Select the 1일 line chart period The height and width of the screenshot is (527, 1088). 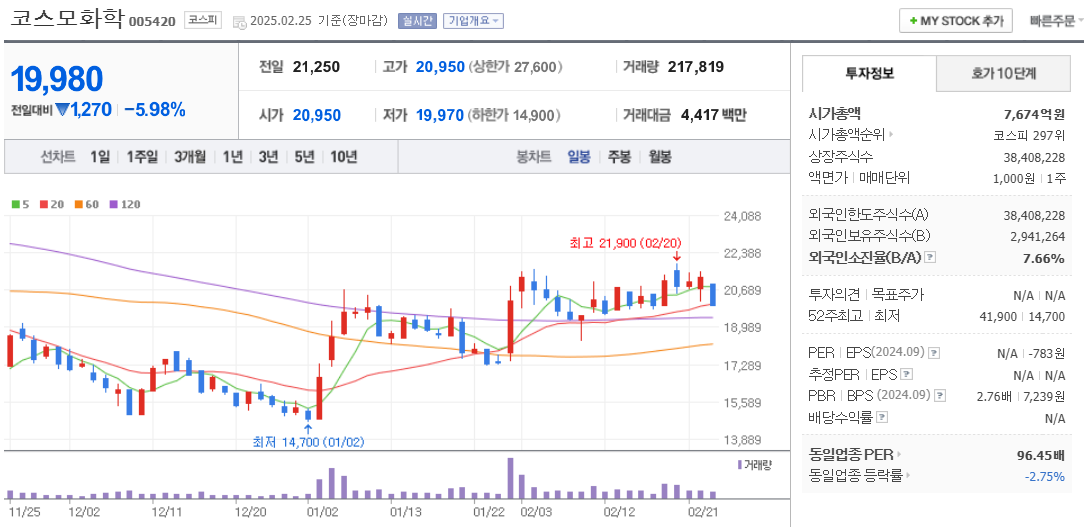click(99, 157)
